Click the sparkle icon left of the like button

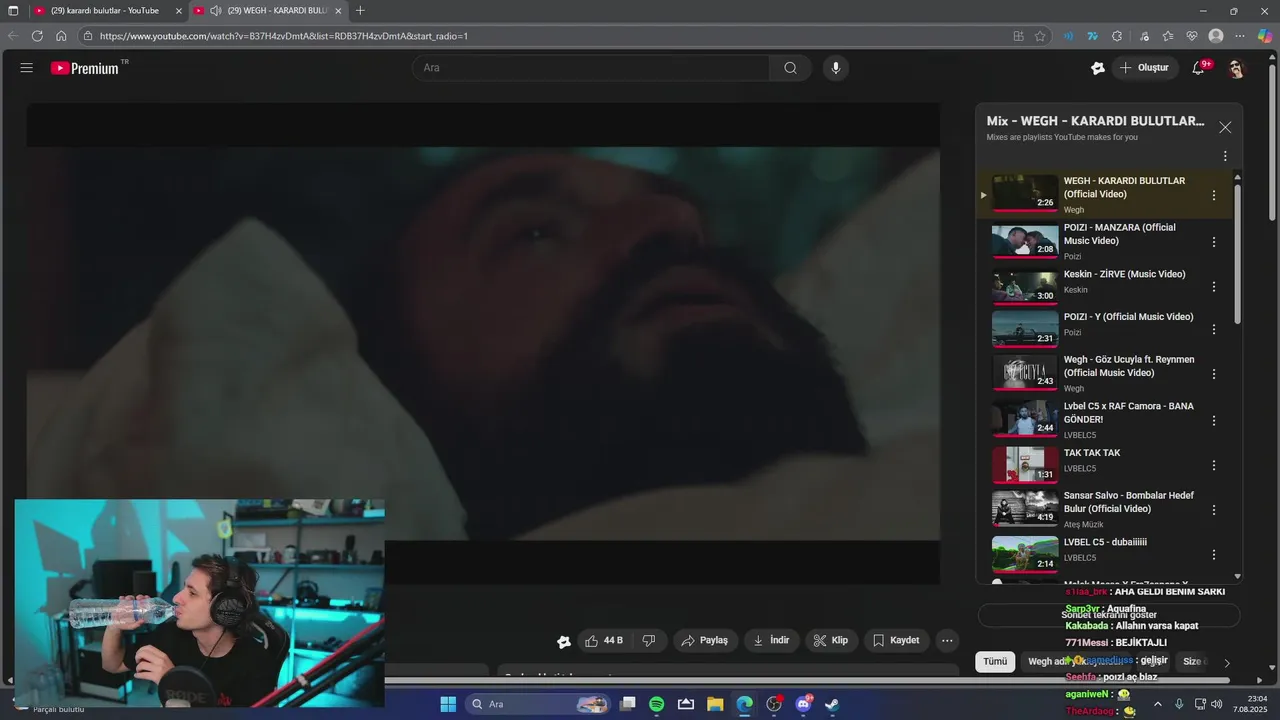click(x=564, y=641)
